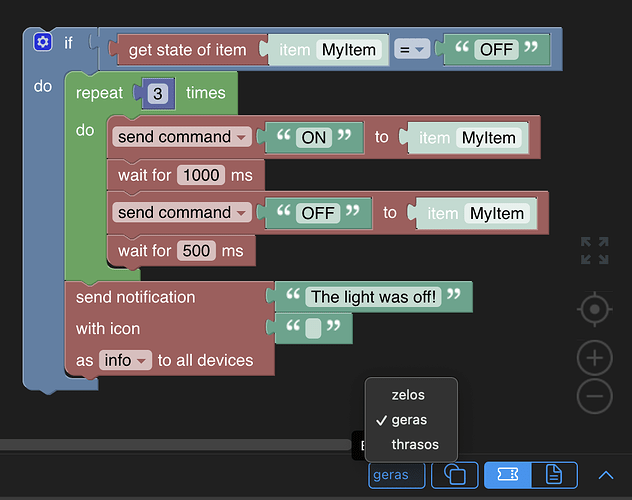Click the 'with icon' label on notification block
Screen dimensions: 632x500
click(108, 329)
